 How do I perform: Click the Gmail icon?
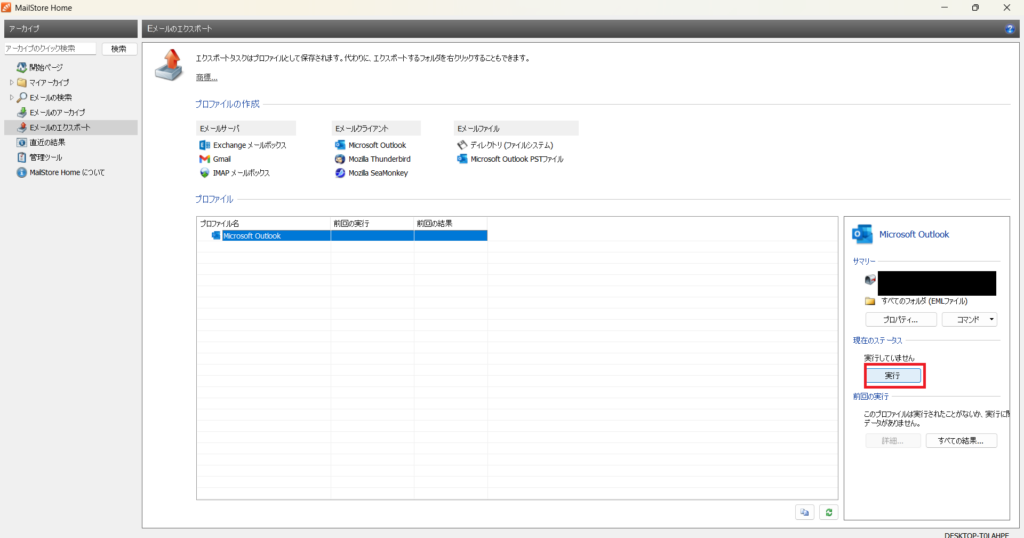(x=204, y=159)
